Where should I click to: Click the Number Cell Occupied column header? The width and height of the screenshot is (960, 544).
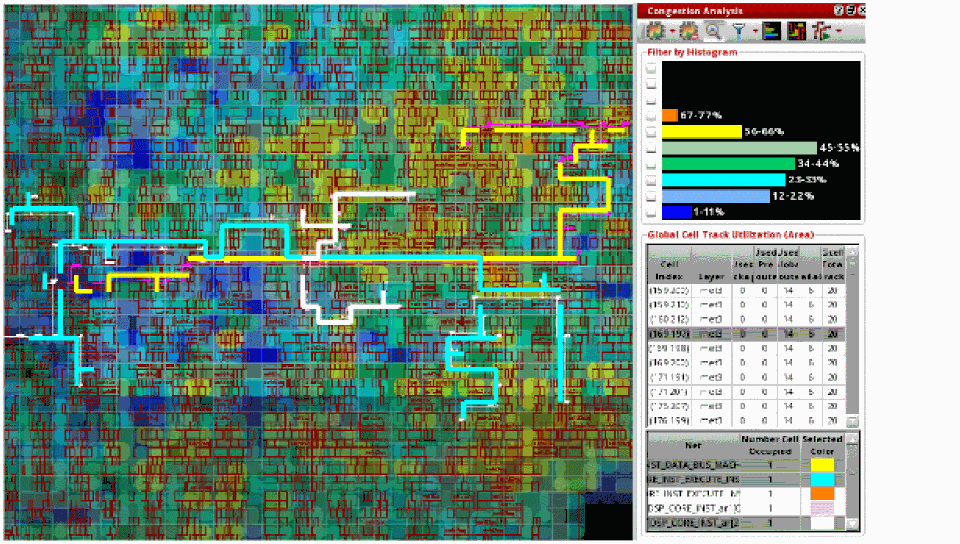click(770, 445)
